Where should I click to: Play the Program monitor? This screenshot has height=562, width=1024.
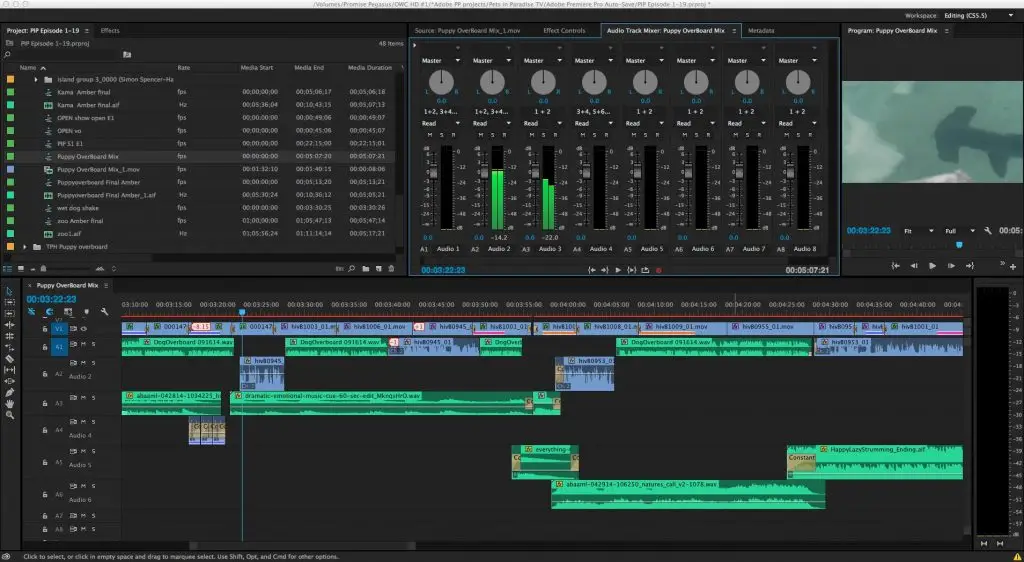(932, 266)
